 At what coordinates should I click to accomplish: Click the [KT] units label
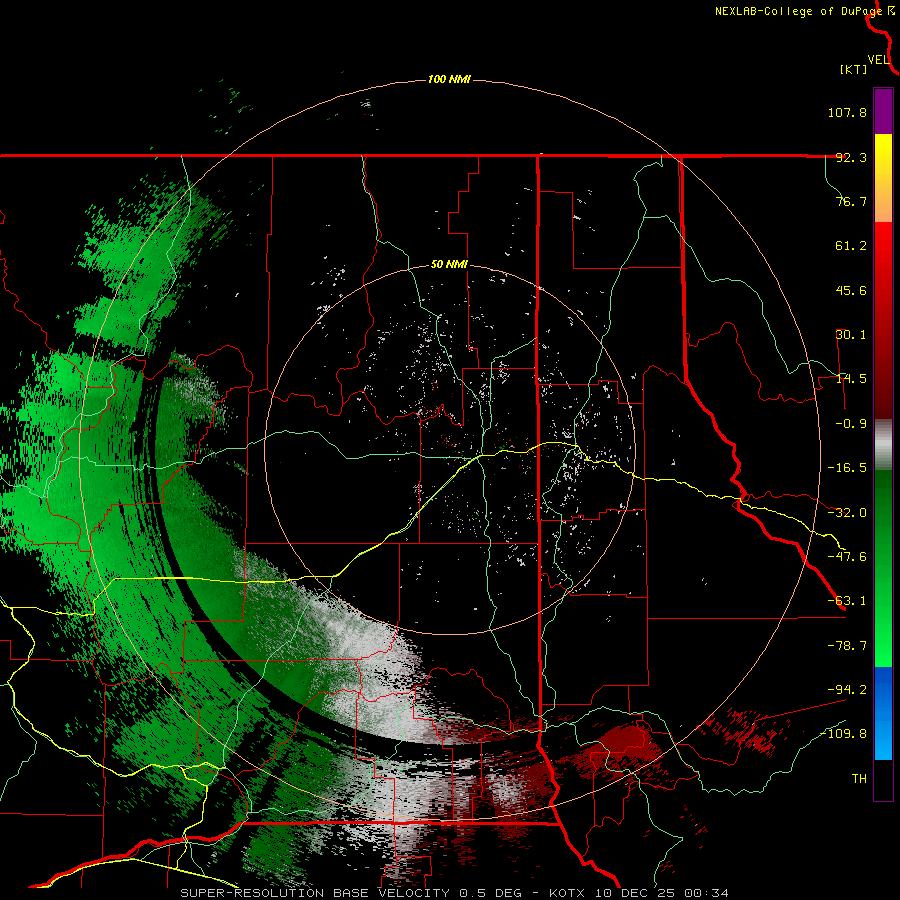[x=853, y=69]
